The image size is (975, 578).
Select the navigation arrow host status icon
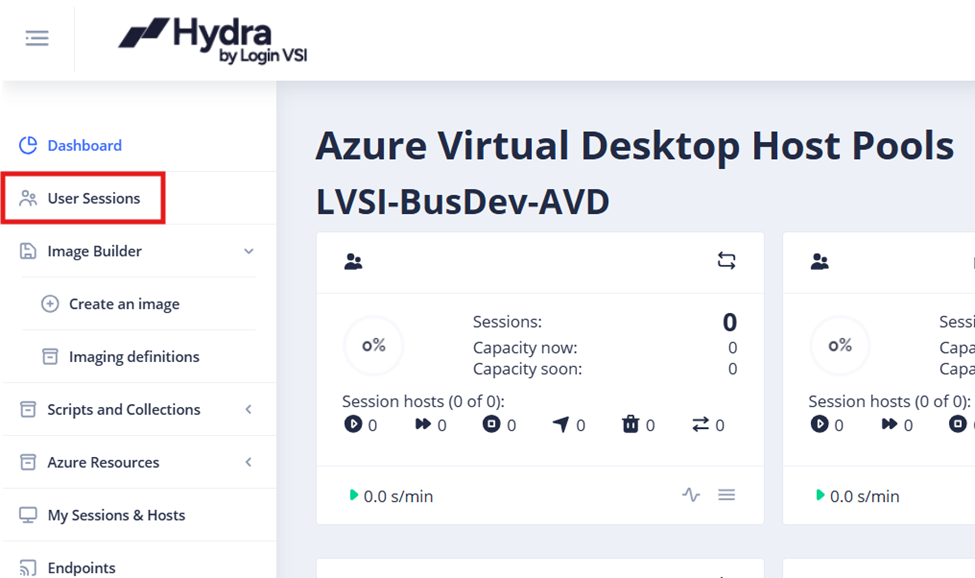pyautogui.click(x=560, y=424)
